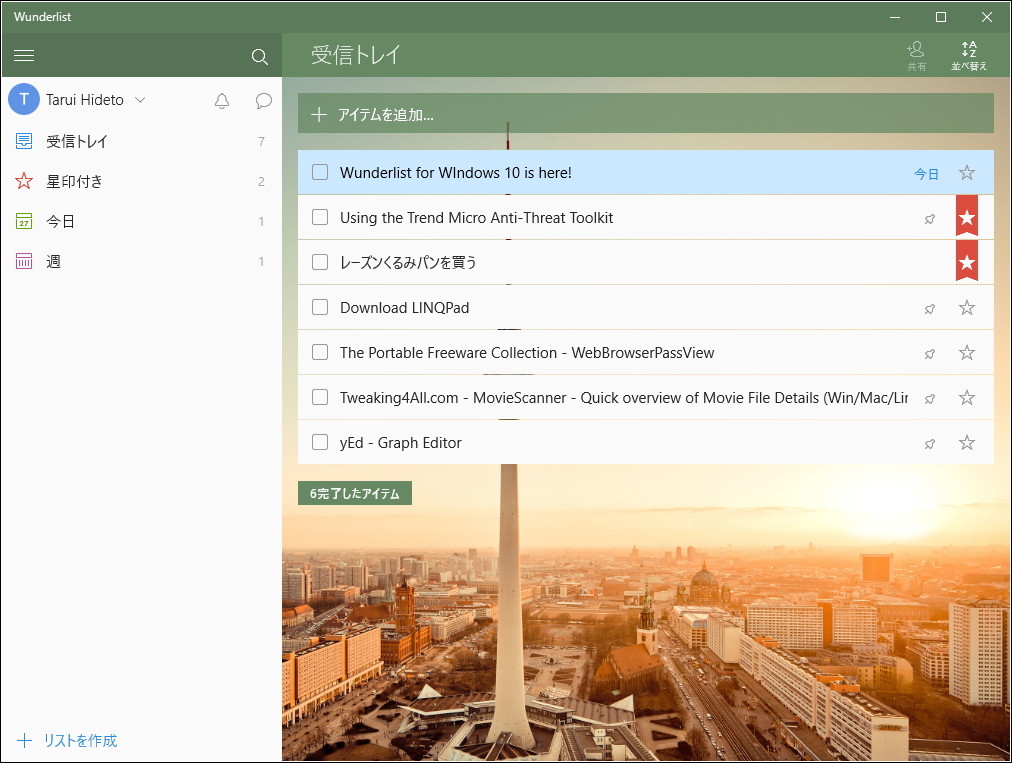This screenshot has height=763, width=1012.
Task: Click pin icon on Tweaking4All.com task
Action: (x=929, y=400)
